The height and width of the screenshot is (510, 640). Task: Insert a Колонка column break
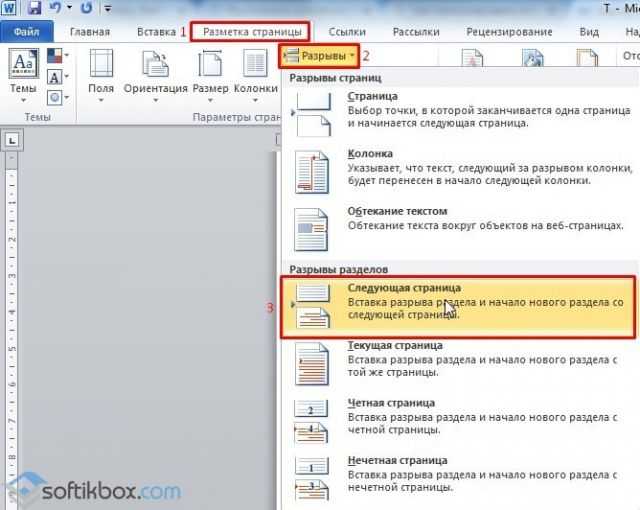[x=460, y=171]
